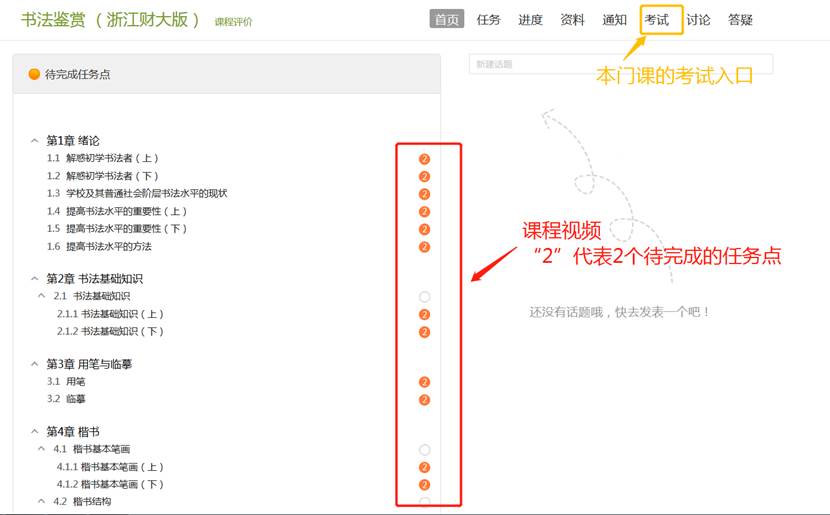Click orange task badge for section 1.1
This screenshot has width=830, height=515.
[424, 159]
